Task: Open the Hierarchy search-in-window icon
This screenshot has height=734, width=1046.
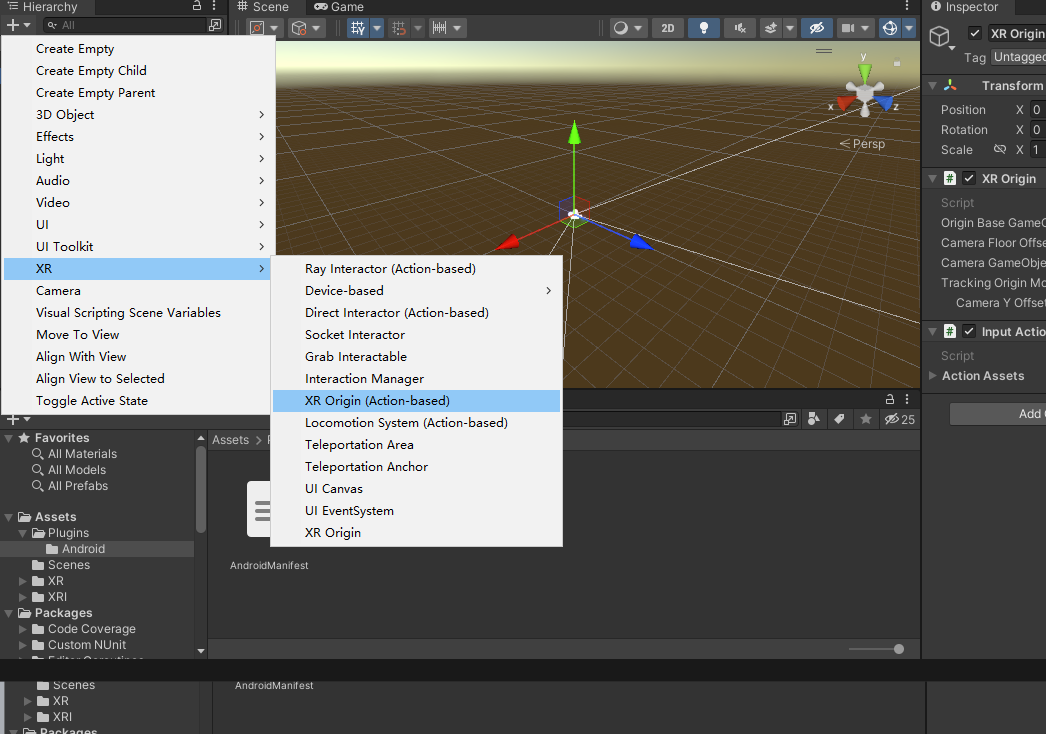Action: point(215,25)
